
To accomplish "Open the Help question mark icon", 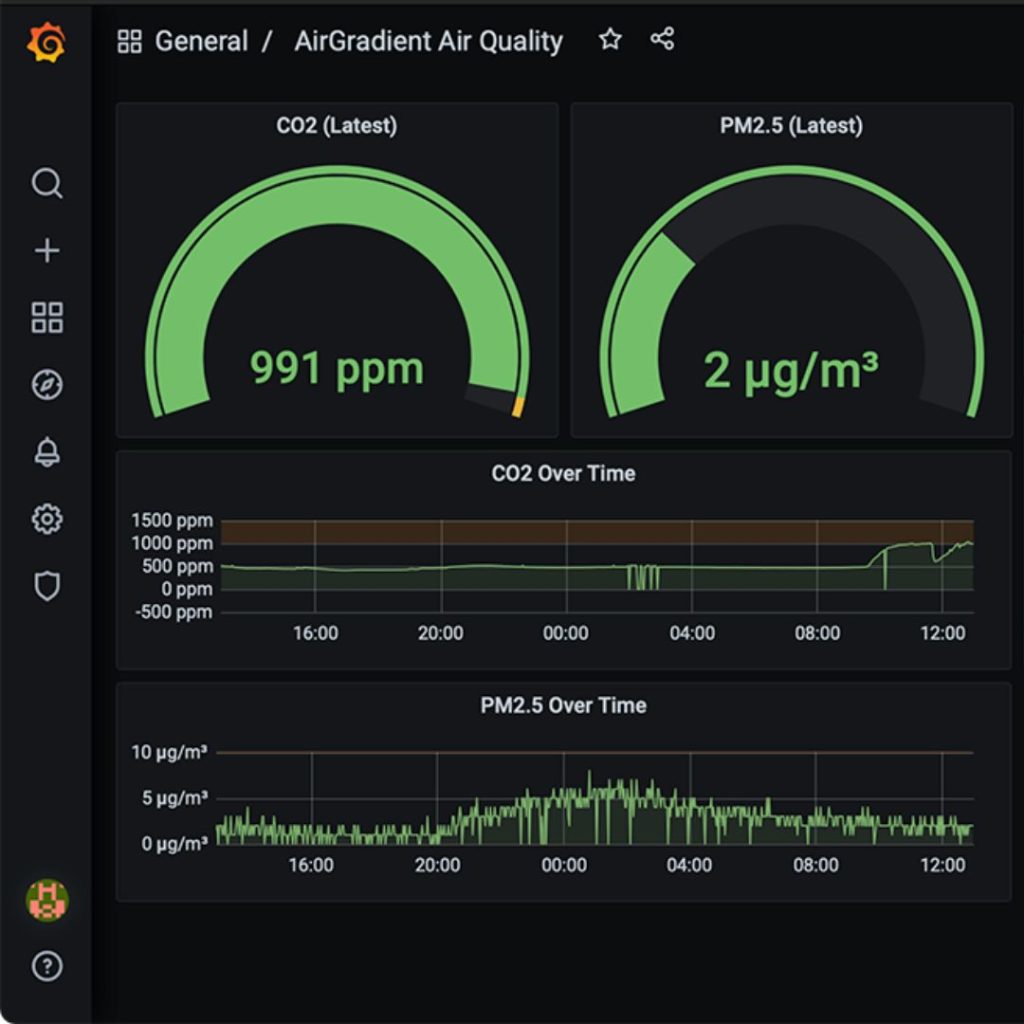I will click(47, 966).
